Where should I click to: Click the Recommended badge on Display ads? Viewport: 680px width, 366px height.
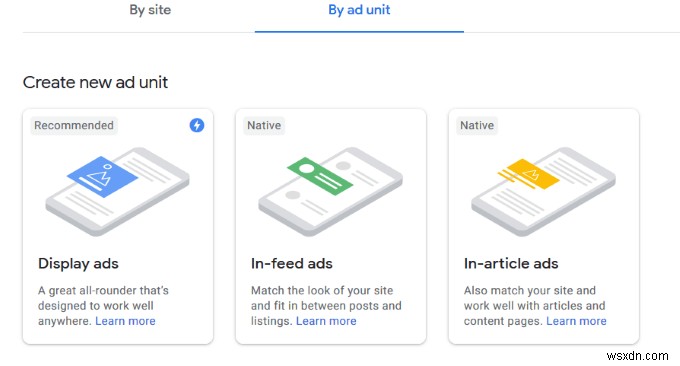(x=74, y=125)
